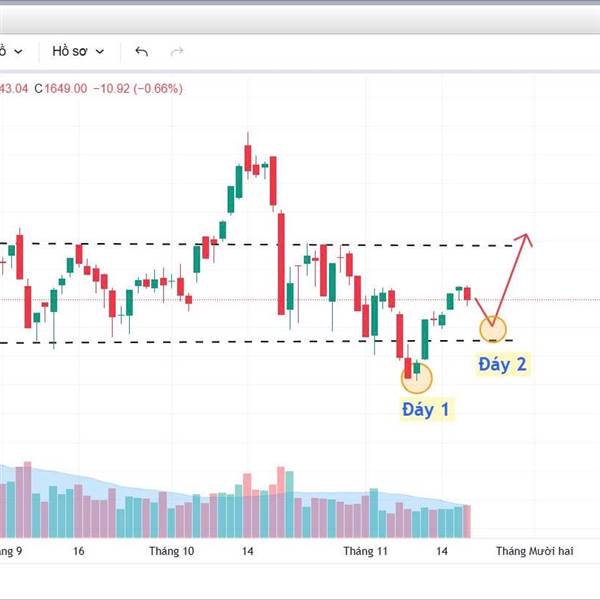Click the undo arrow icon
The height and width of the screenshot is (600, 600).
tap(141, 51)
